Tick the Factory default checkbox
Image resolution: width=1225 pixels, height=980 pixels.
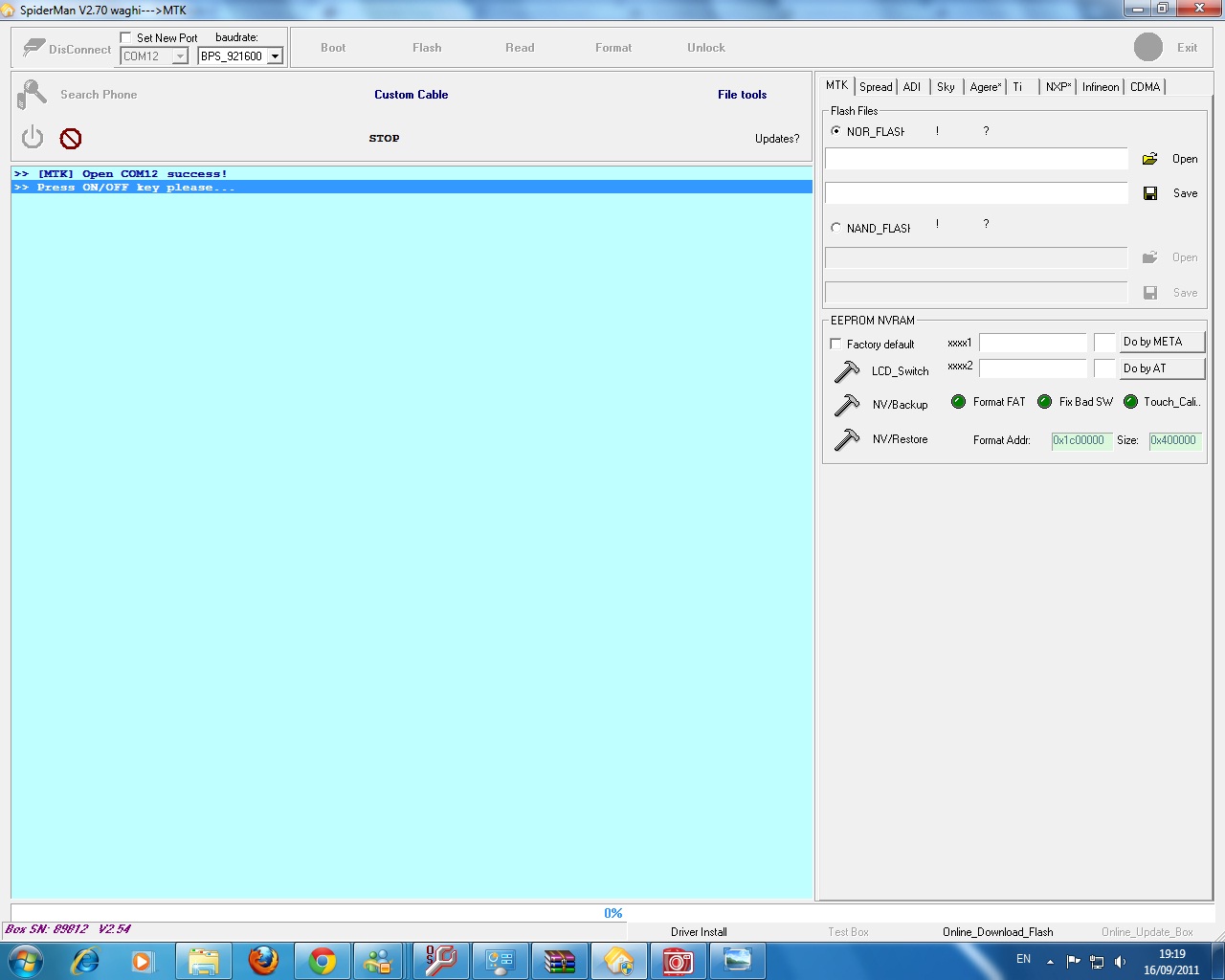click(x=835, y=344)
